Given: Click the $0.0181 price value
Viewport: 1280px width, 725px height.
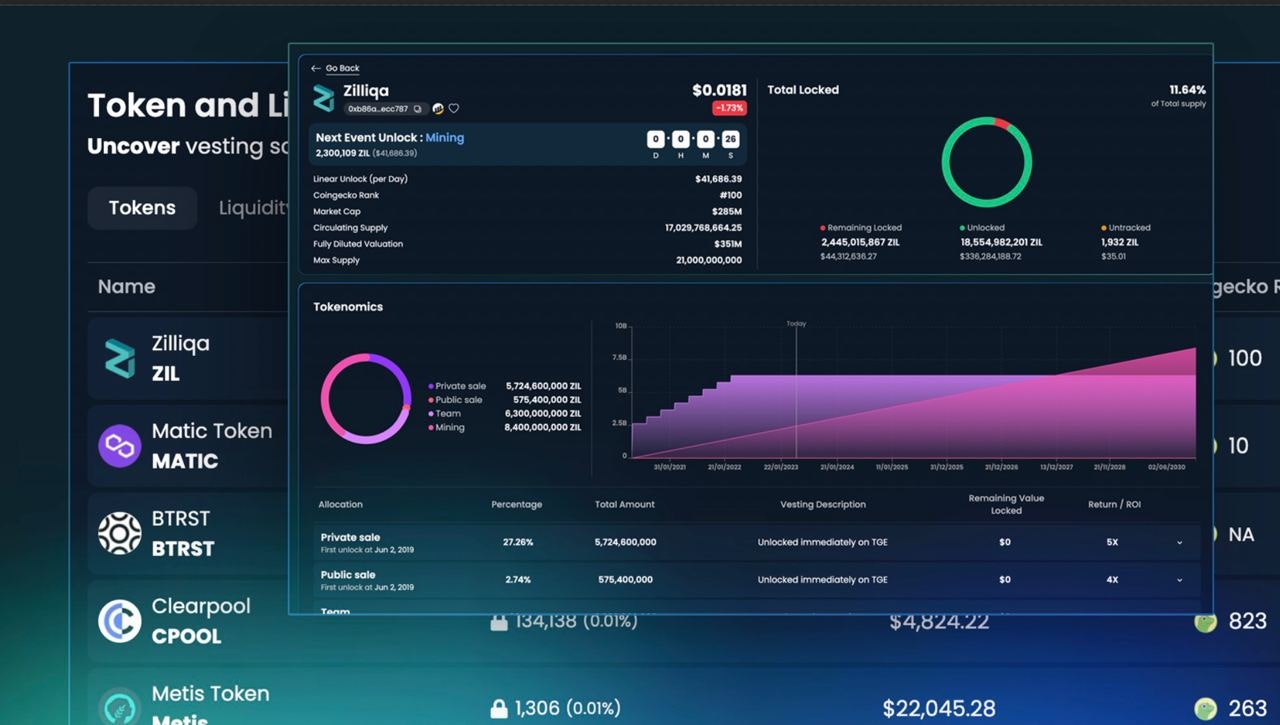Looking at the screenshot, I should 719,91.
